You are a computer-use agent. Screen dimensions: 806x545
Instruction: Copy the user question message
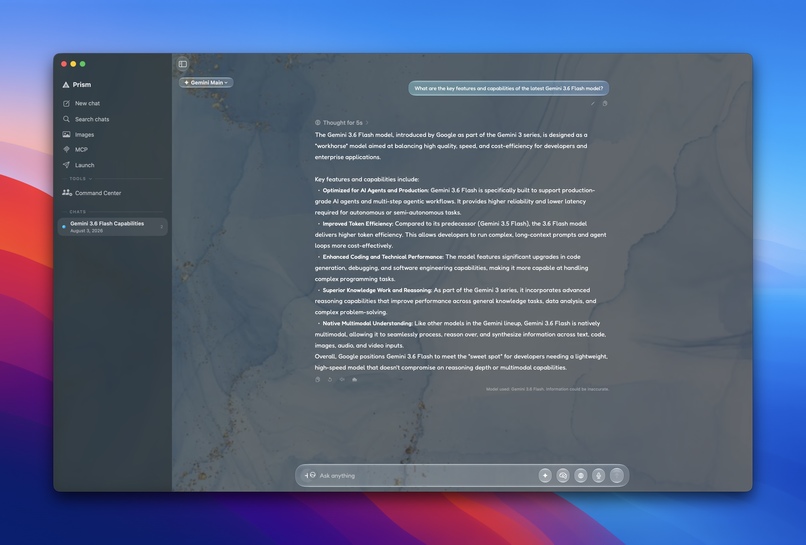(605, 103)
